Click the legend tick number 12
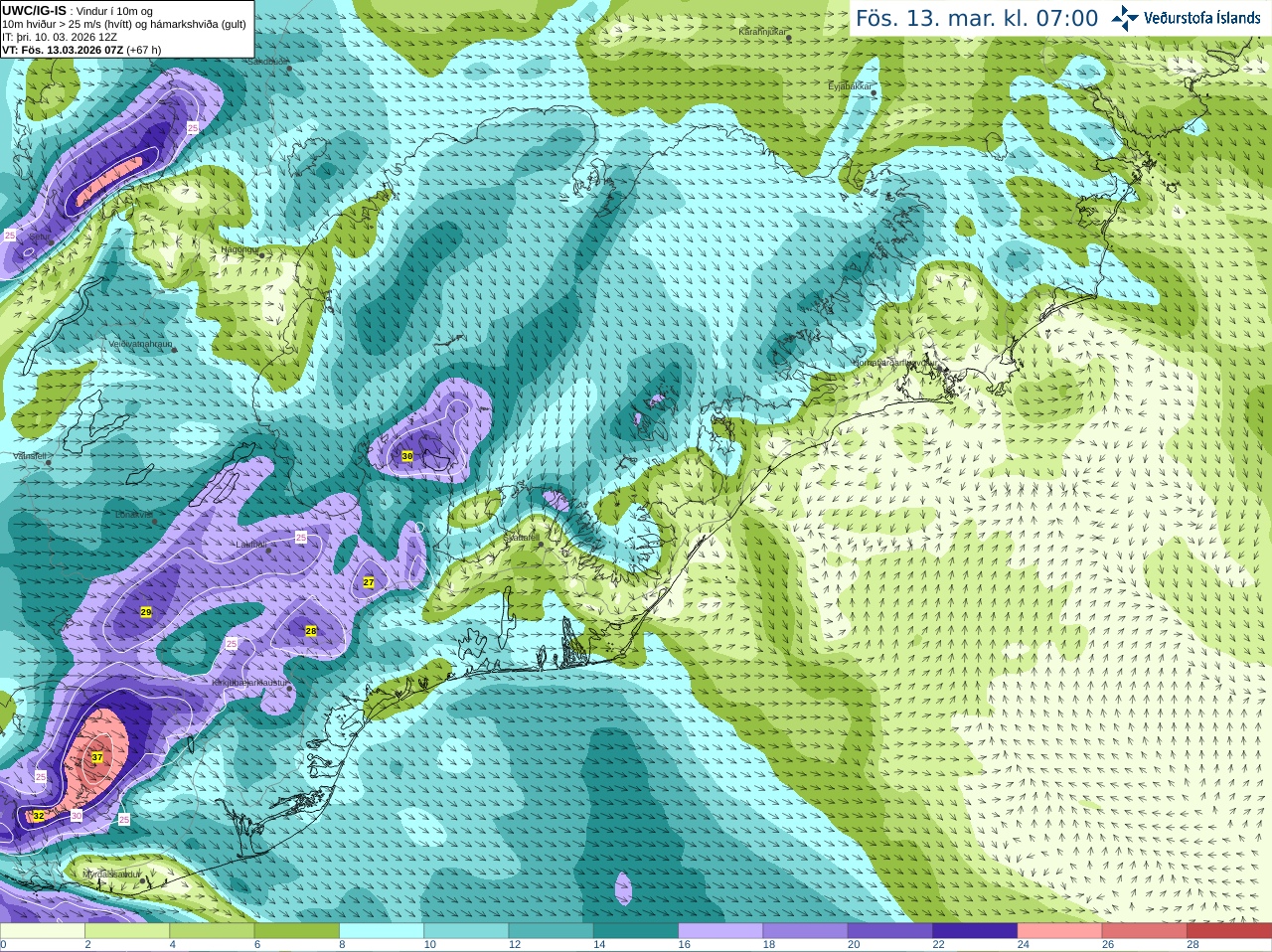Image resolution: width=1272 pixels, height=952 pixels. [515, 945]
